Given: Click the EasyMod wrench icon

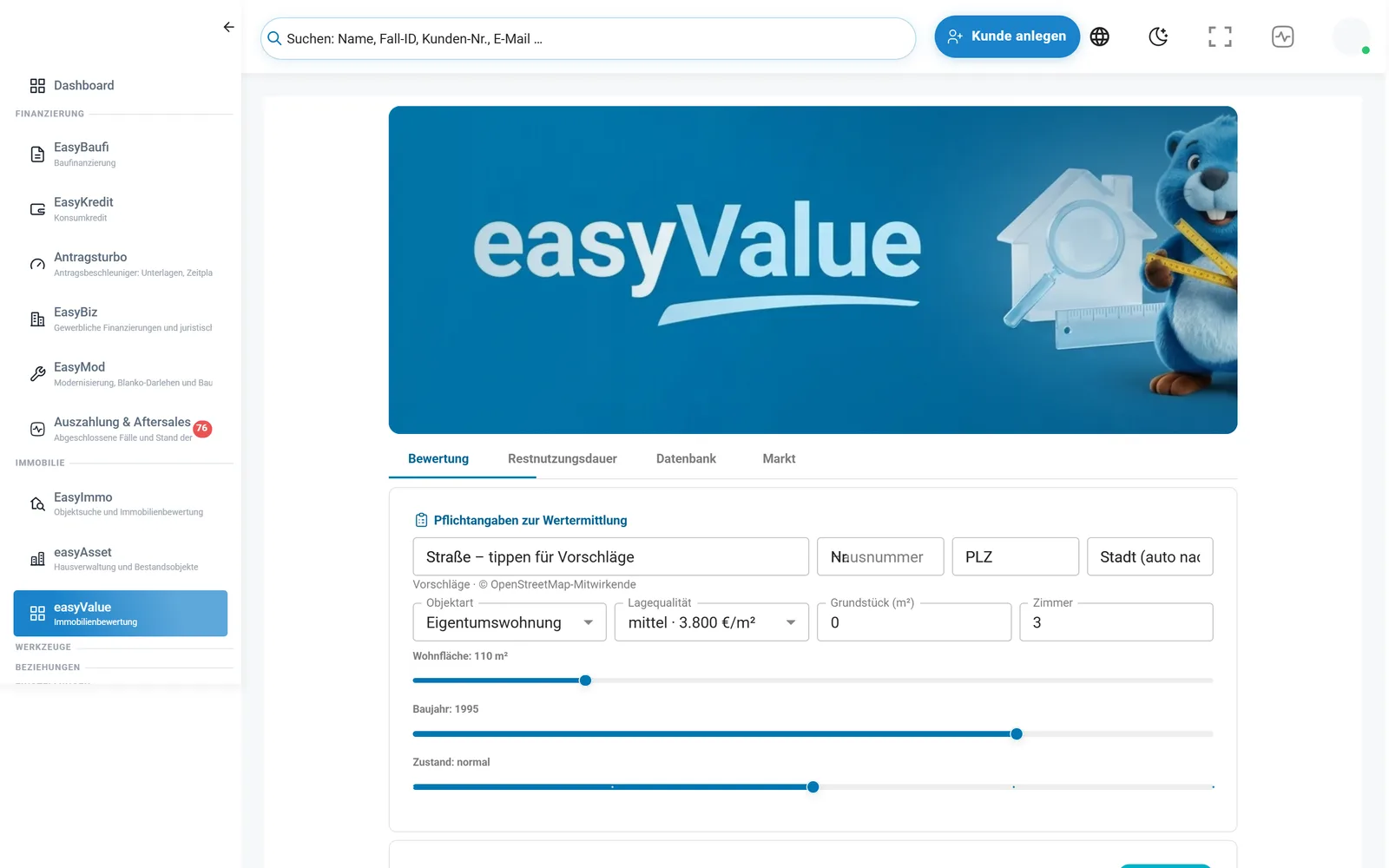Looking at the screenshot, I should 37,374.
